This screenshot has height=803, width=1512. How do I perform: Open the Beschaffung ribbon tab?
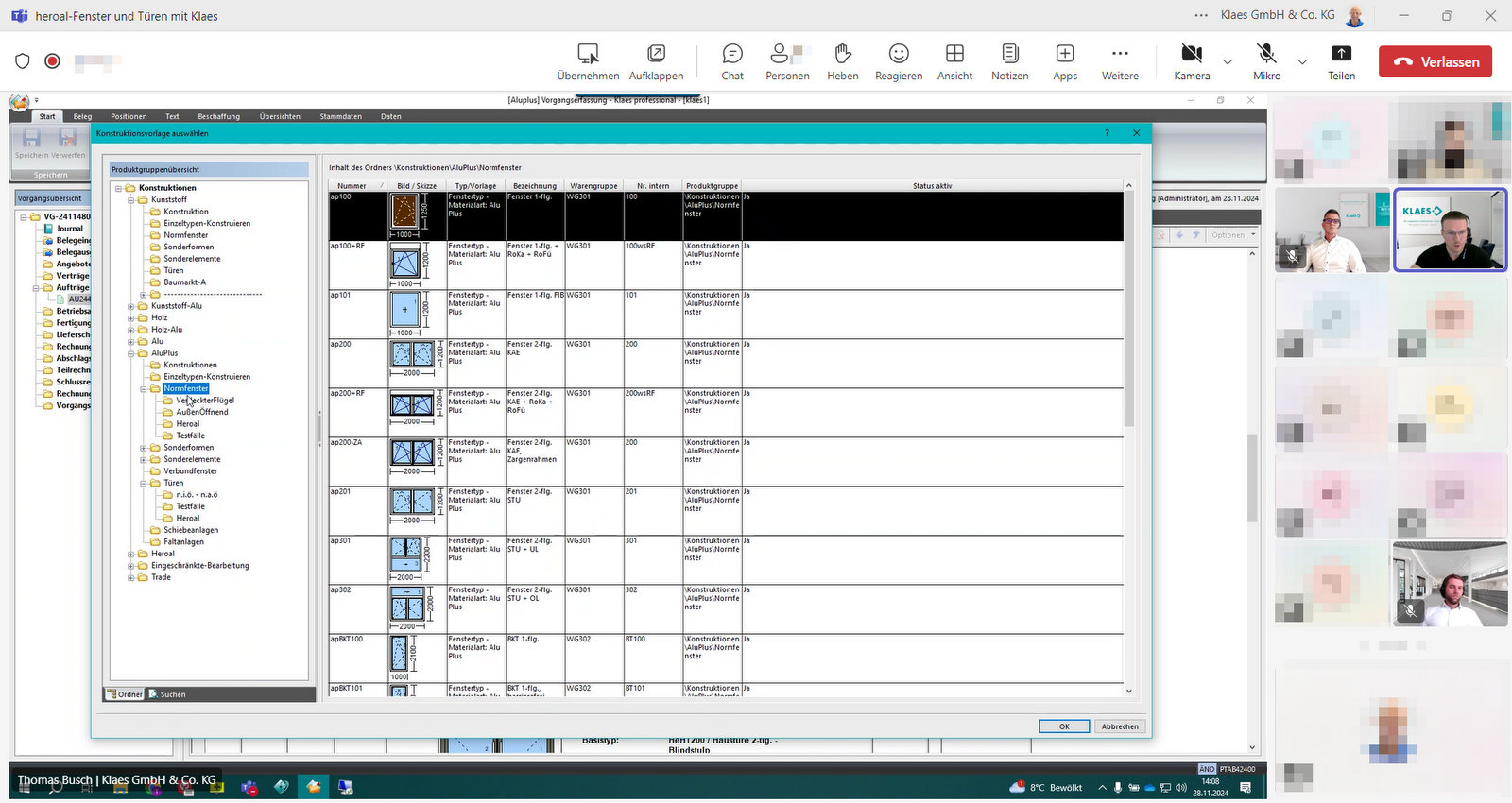218,116
